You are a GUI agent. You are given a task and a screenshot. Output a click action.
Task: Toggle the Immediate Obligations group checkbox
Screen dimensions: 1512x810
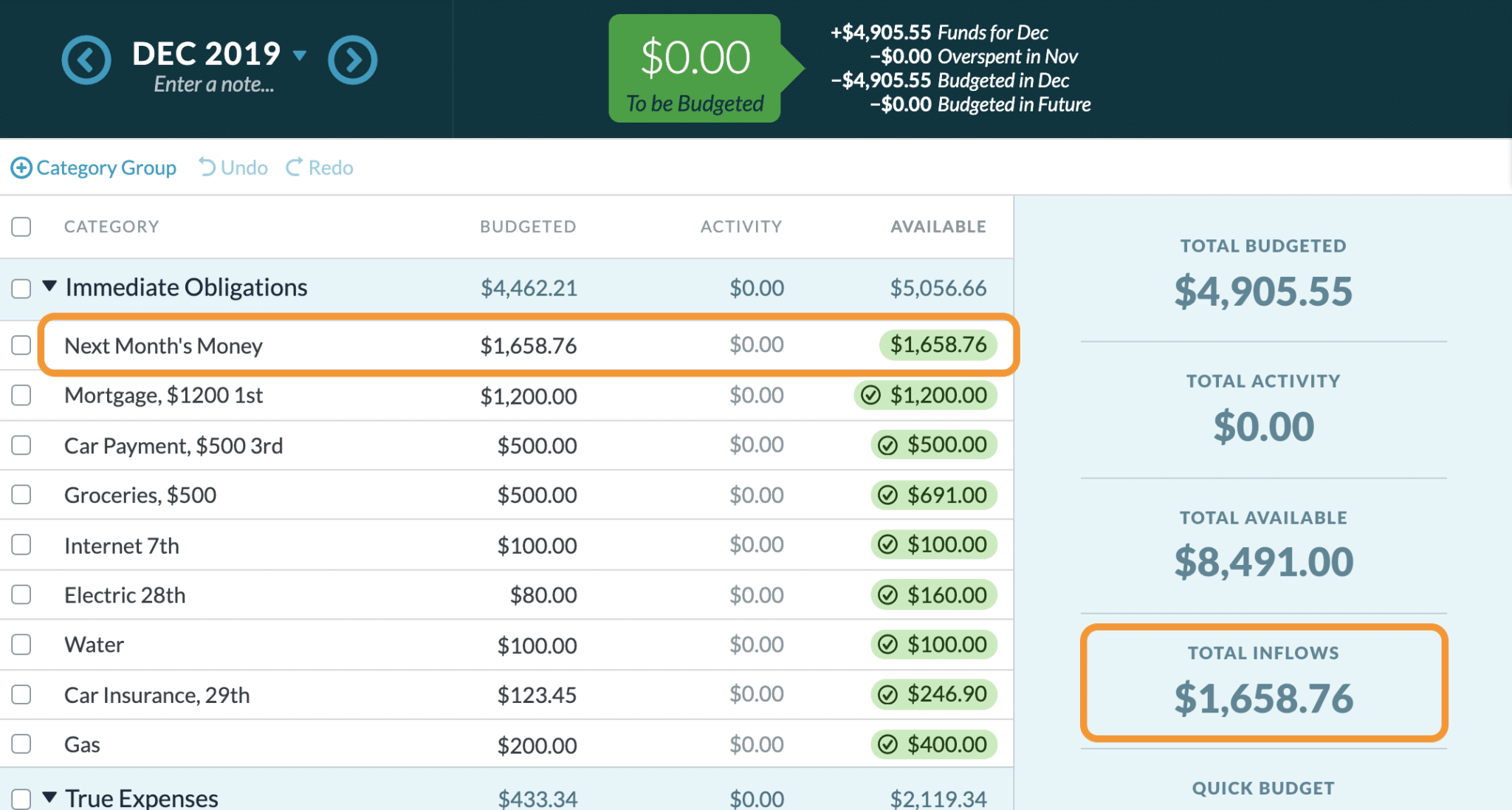[x=22, y=288]
